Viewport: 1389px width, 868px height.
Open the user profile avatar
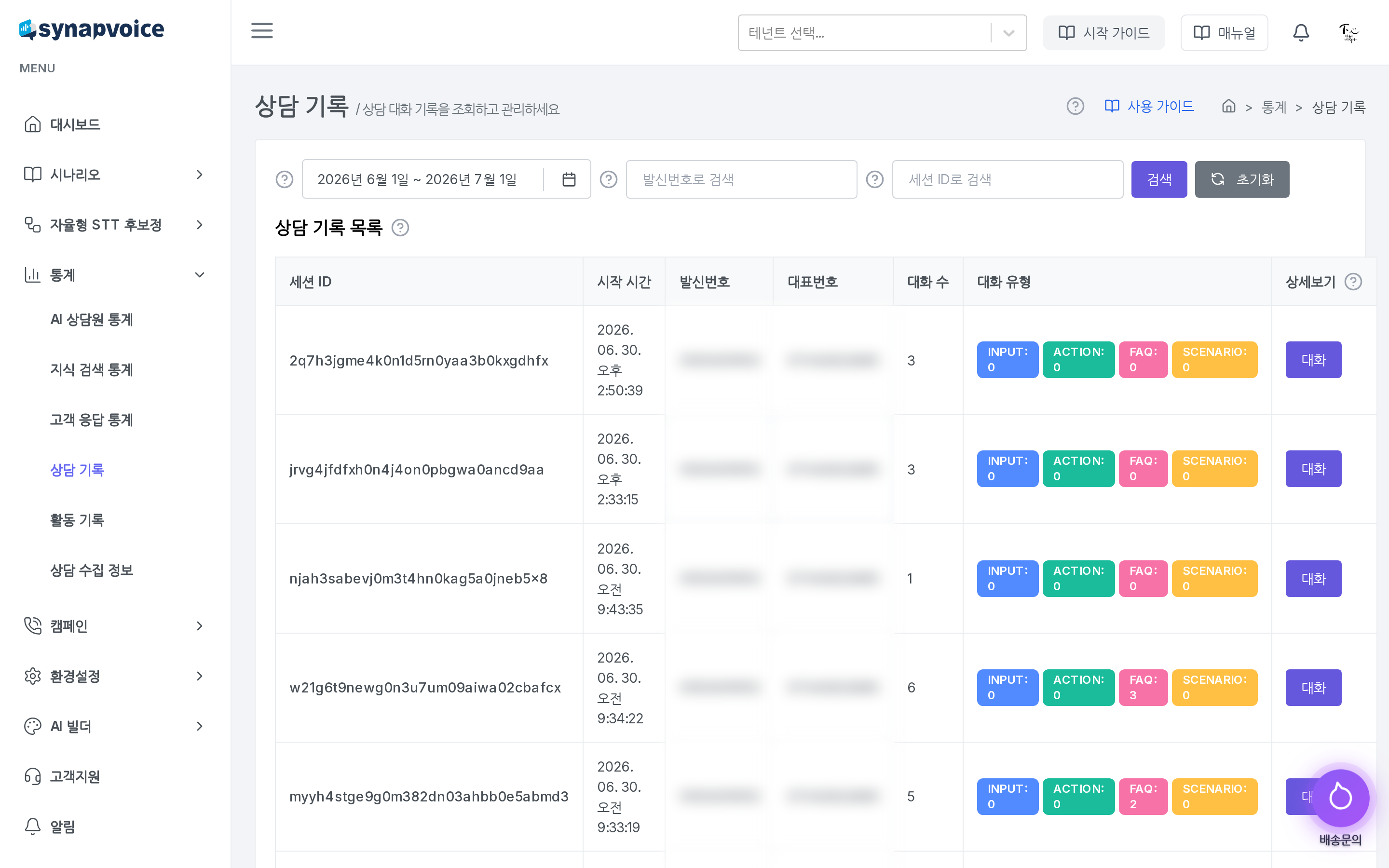(x=1349, y=33)
